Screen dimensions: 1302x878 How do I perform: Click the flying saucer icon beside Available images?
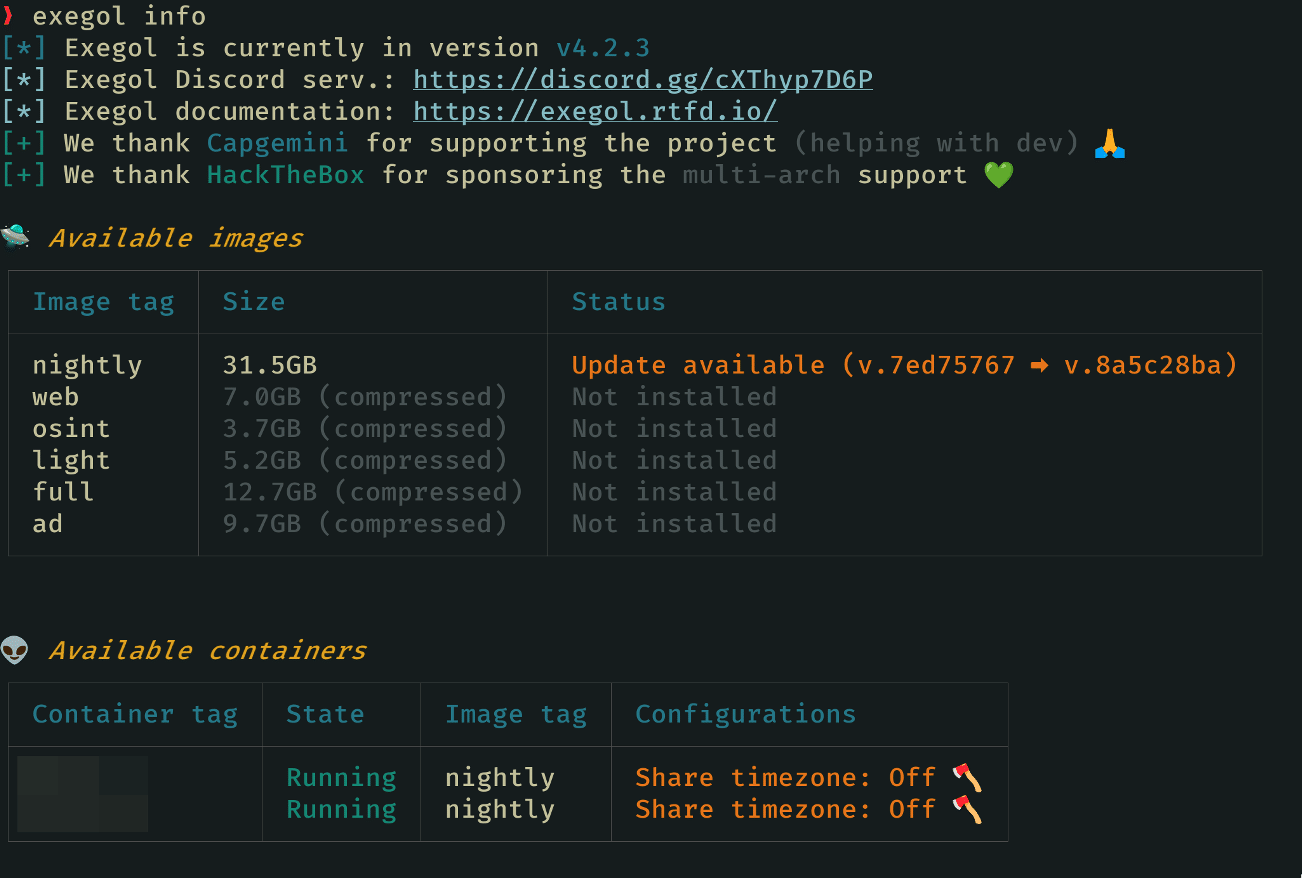point(15,237)
